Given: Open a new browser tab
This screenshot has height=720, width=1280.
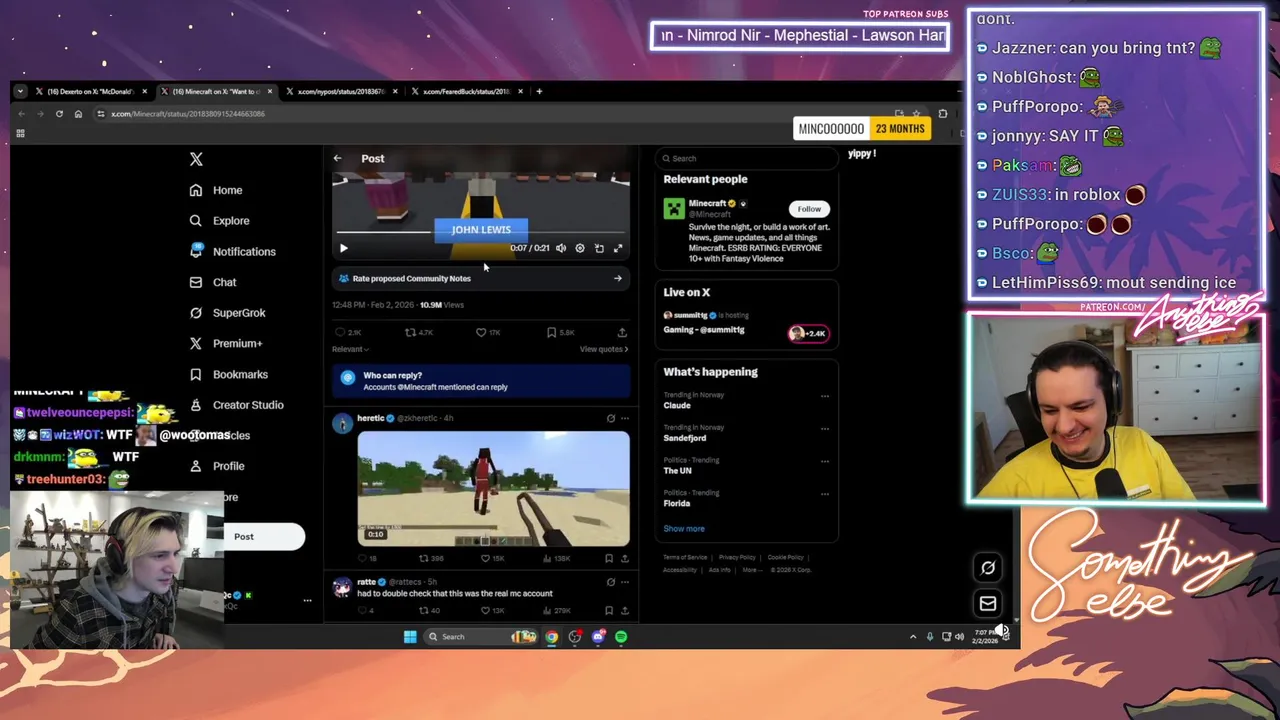Looking at the screenshot, I should (x=539, y=91).
